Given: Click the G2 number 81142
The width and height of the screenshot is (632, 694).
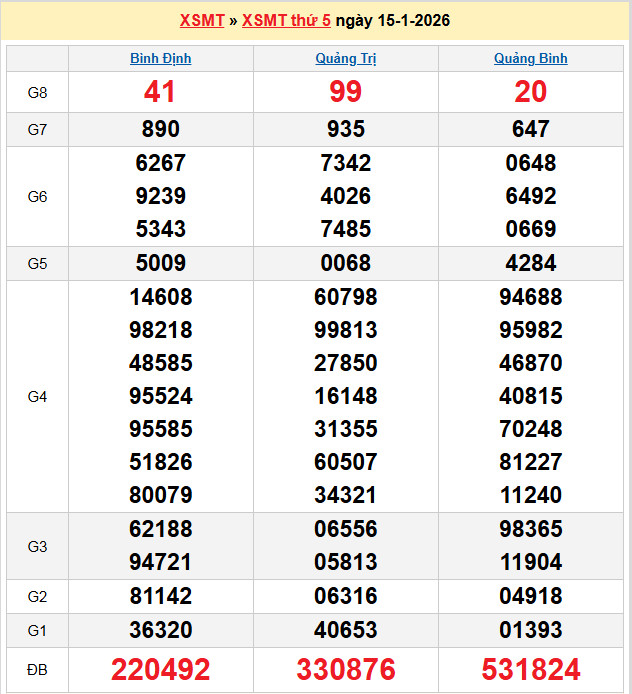Looking at the screenshot, I should click(160, 596).
